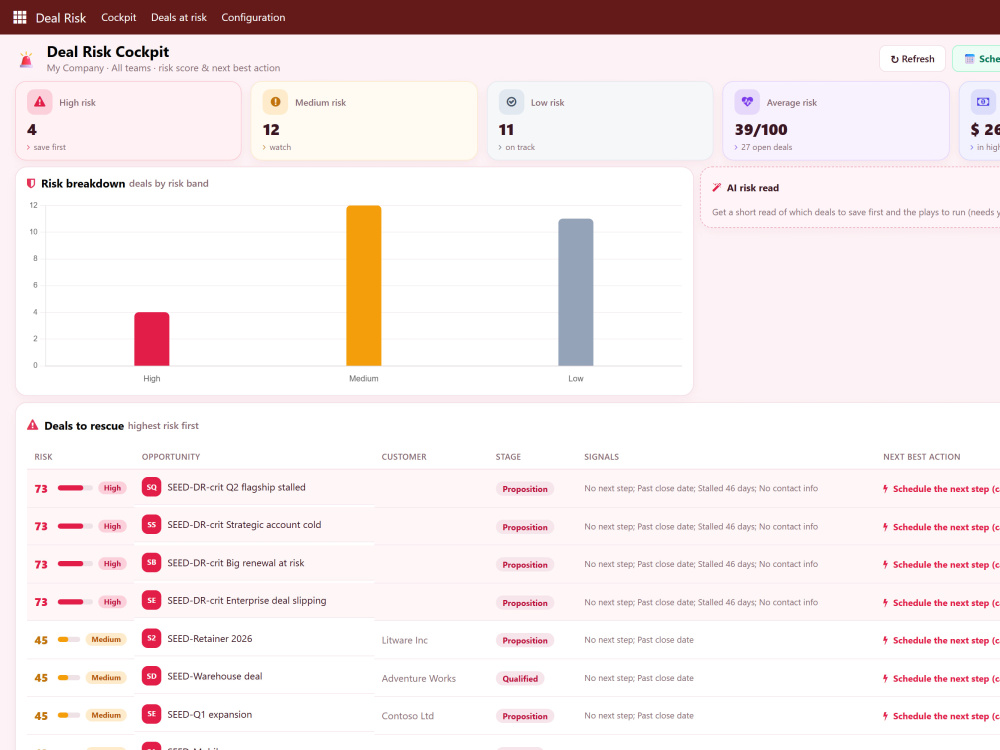Click the gray Low bar in chart
The width and height of the screenshot is (1000, 750).
[576, 292]
